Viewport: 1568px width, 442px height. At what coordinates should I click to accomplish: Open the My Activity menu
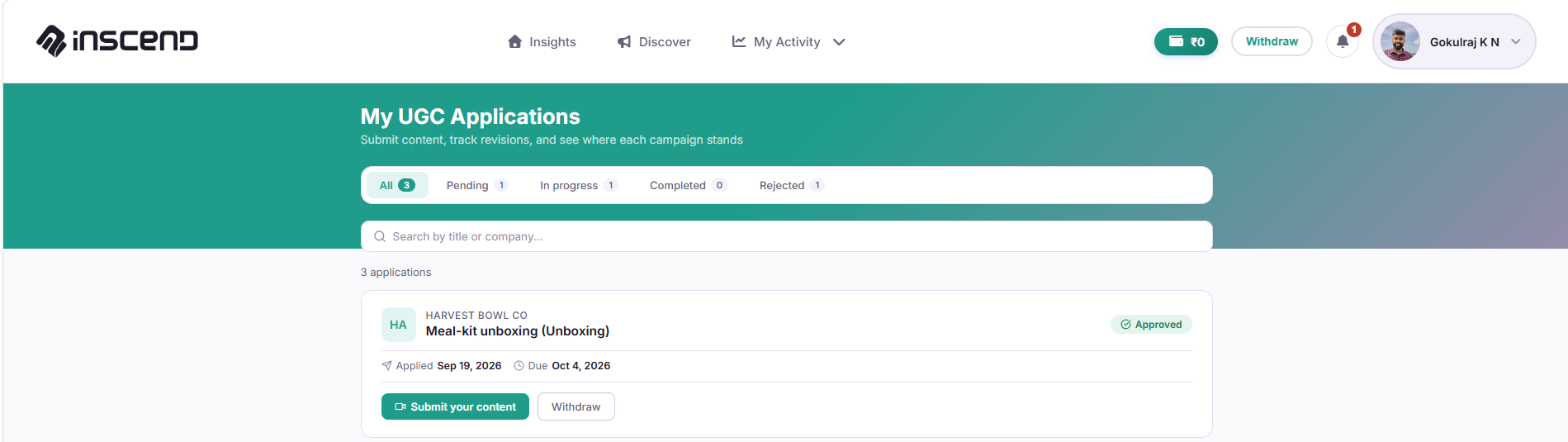(x=789, y=41)
